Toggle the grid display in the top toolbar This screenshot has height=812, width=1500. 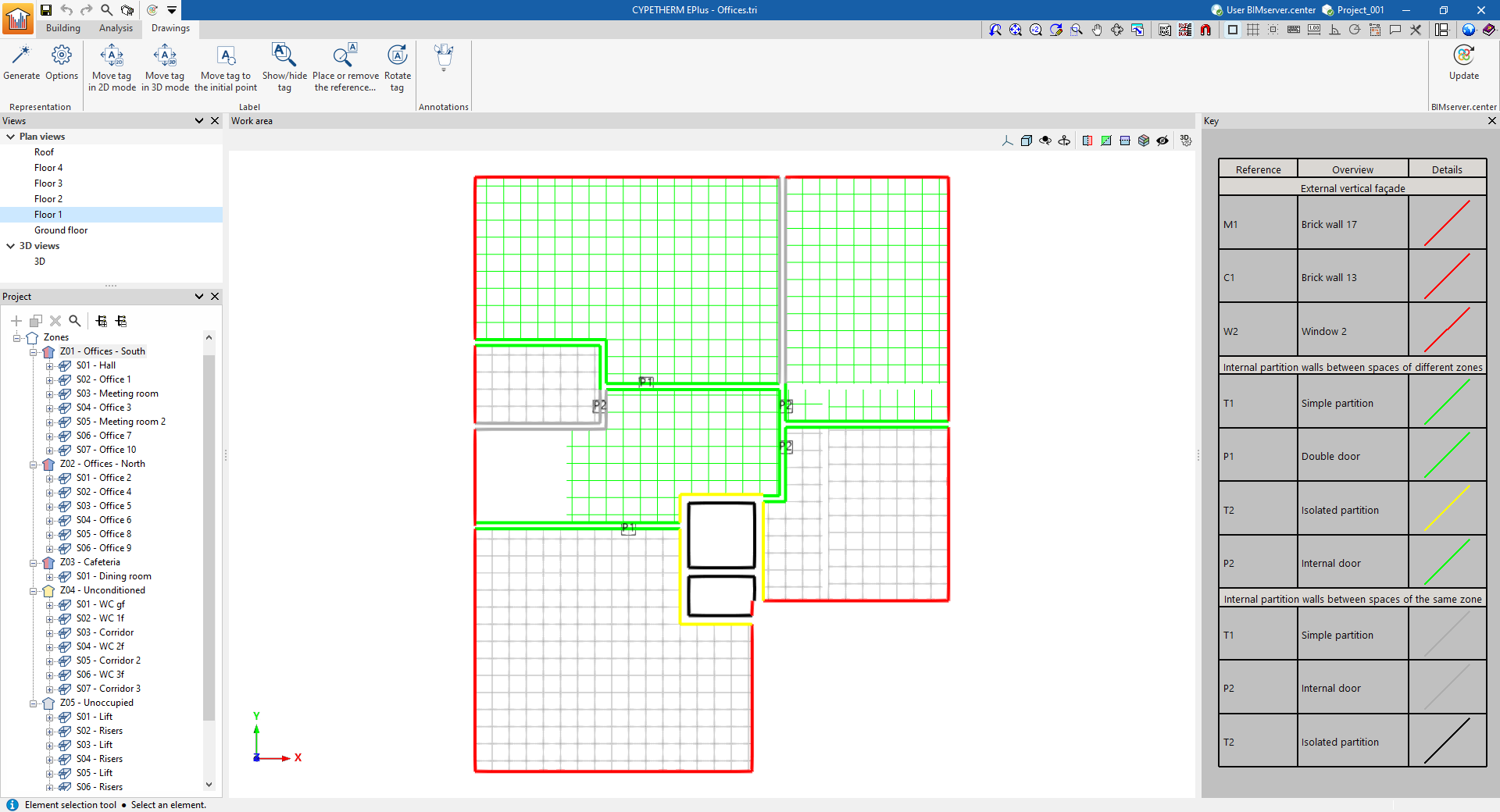coord(1253,30)
